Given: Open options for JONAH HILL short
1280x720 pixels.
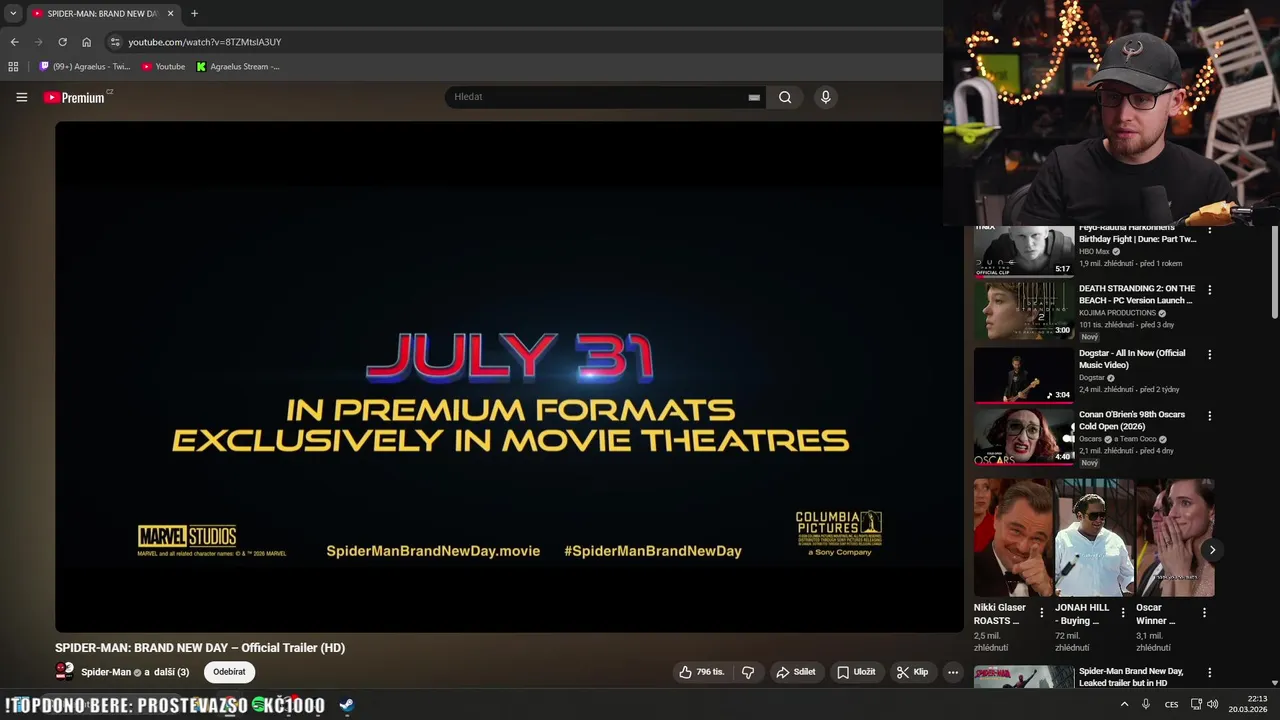Looking at the screenshot, I should 1123,612.
